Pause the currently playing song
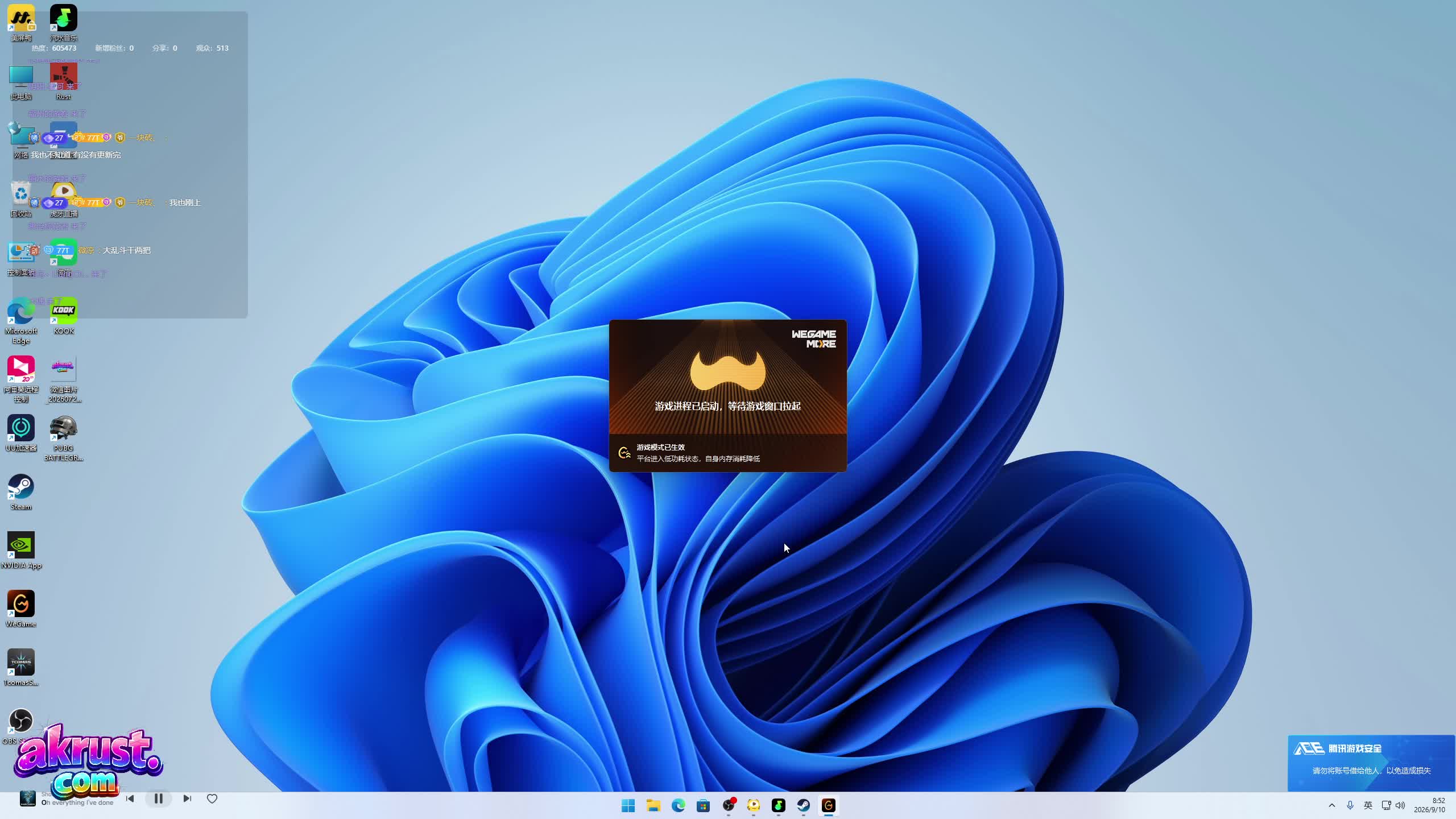1456x819 pixels. (159, 799)
